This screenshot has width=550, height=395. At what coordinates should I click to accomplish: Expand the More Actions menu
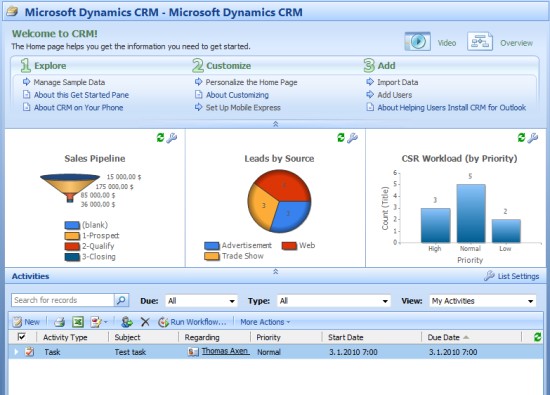click(x=265, y=322)
